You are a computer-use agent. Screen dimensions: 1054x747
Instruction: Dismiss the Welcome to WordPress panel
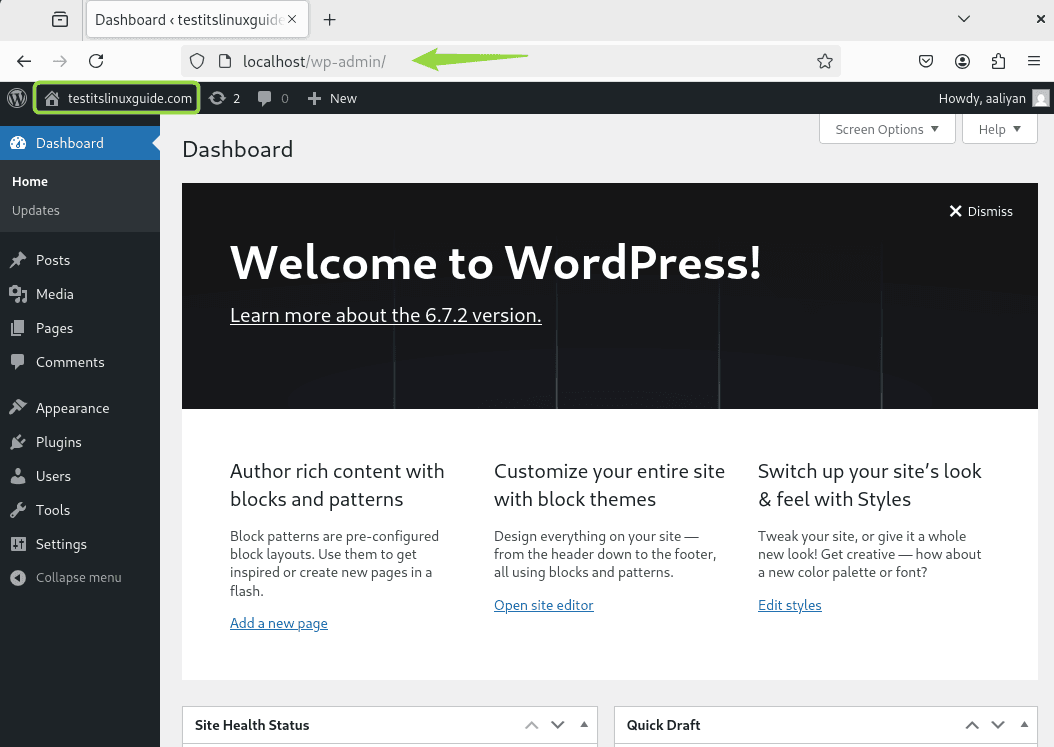pyautogui.click(x=981, y=211)
